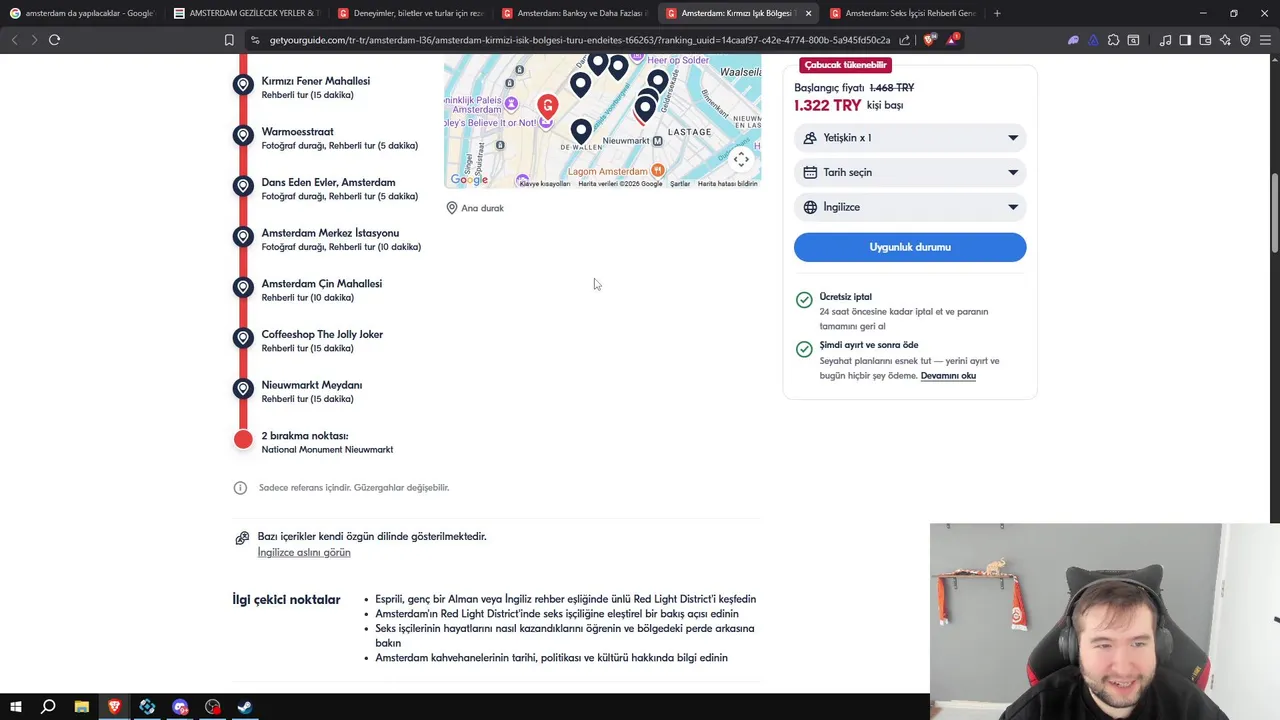Click the browser forward arrow

(34, 40)
